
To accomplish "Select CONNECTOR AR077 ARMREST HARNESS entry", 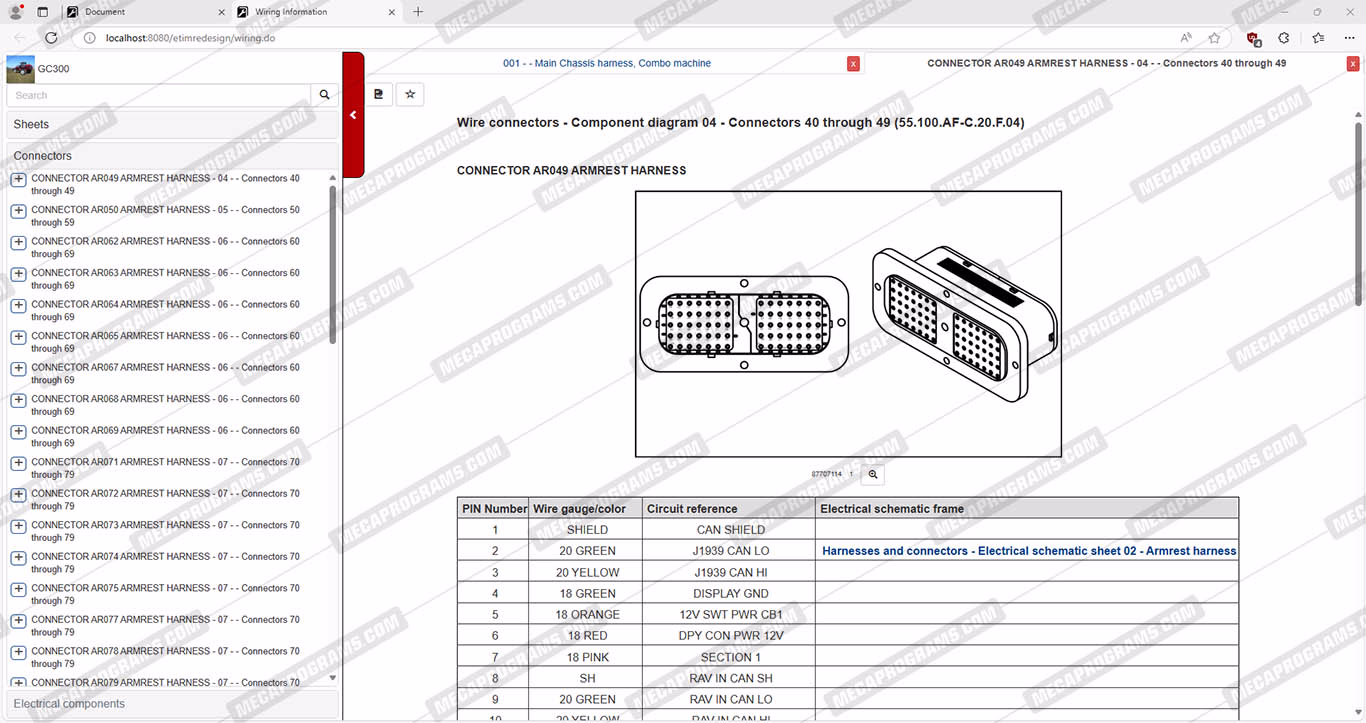I will click(165, 626).
